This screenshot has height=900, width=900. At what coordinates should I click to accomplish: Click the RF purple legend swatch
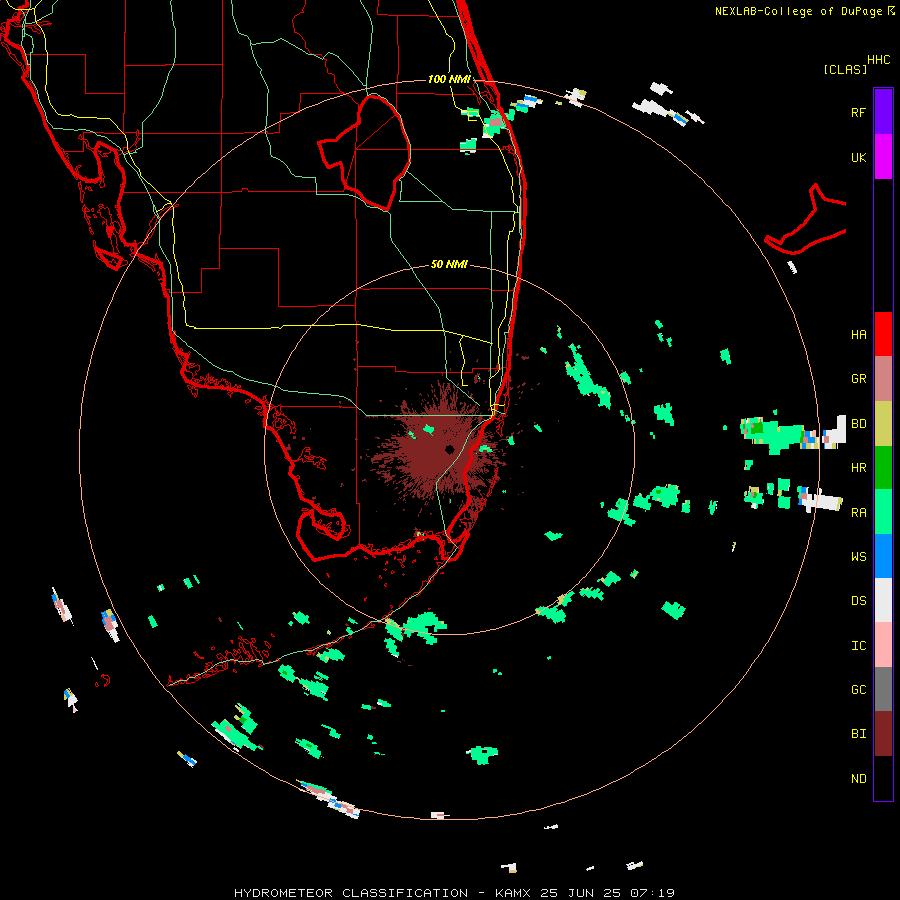click(x=883, y=112)
